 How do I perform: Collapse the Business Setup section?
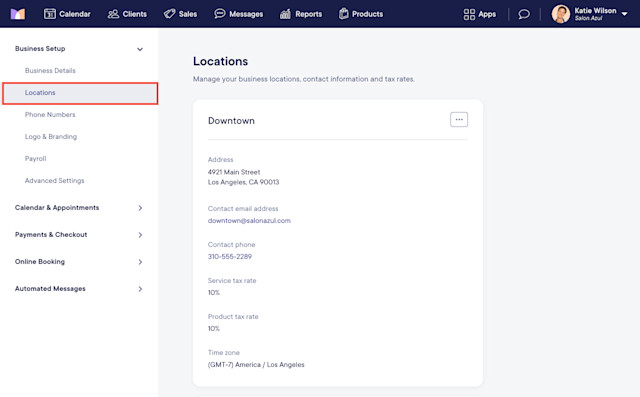[140, 49]
